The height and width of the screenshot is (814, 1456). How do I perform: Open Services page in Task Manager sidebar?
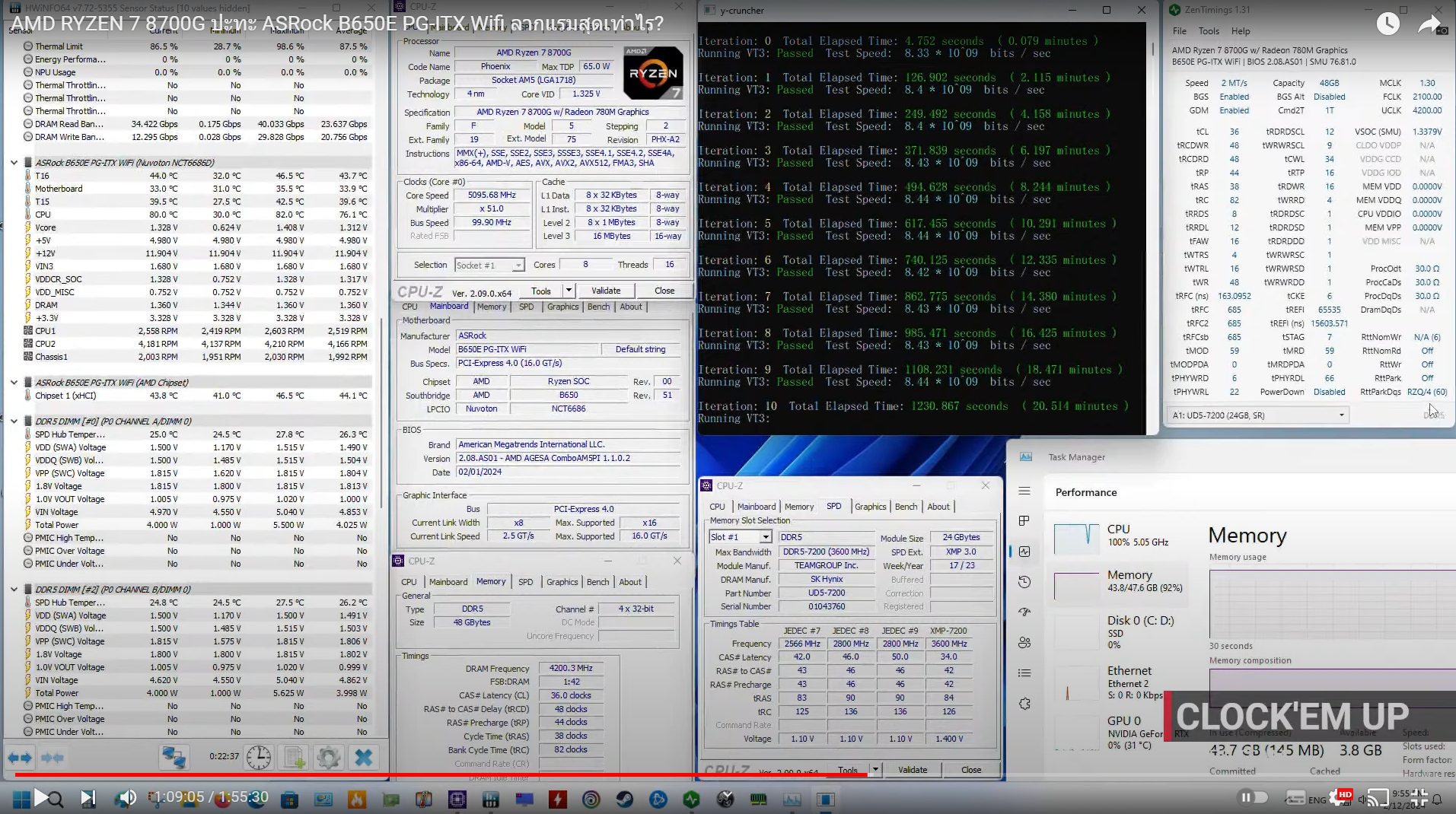[x=1024, y=704]
